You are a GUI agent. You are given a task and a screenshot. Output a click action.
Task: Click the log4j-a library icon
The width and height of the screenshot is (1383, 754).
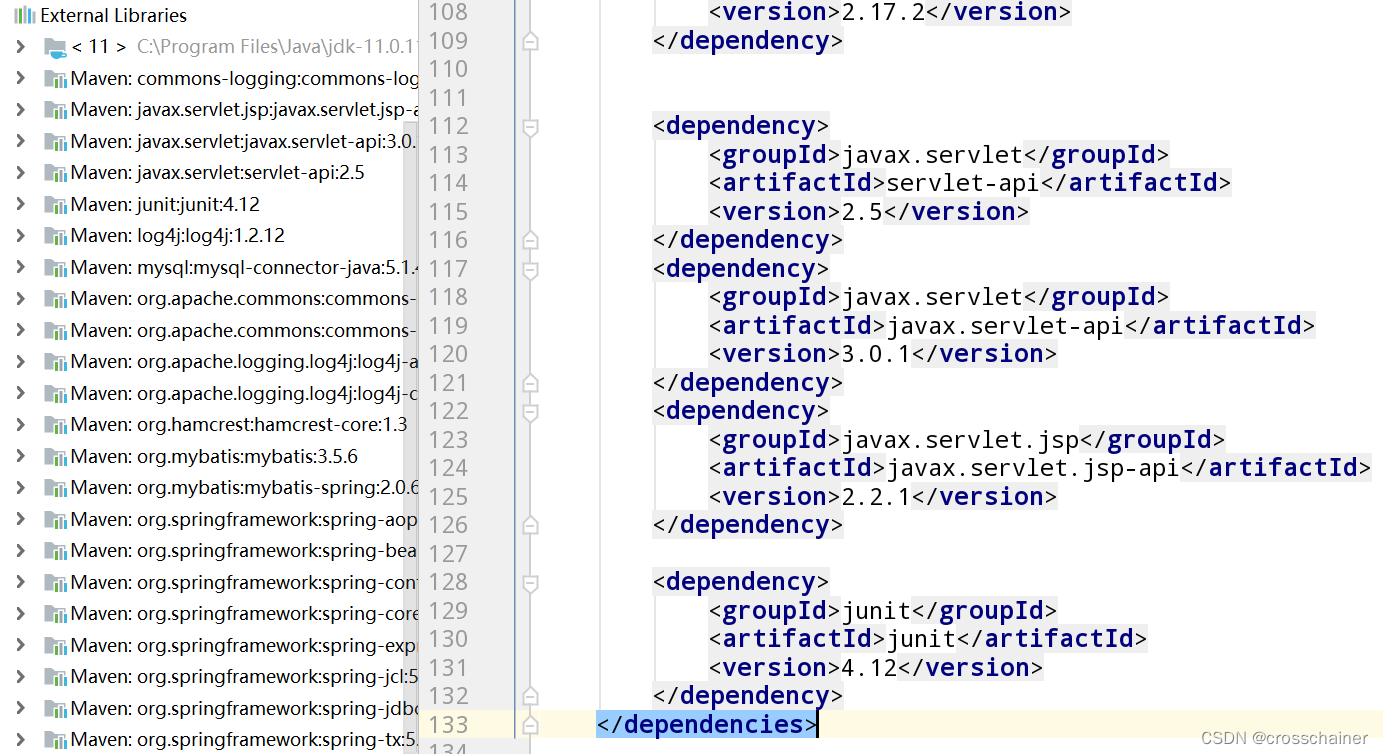(55, 362)
